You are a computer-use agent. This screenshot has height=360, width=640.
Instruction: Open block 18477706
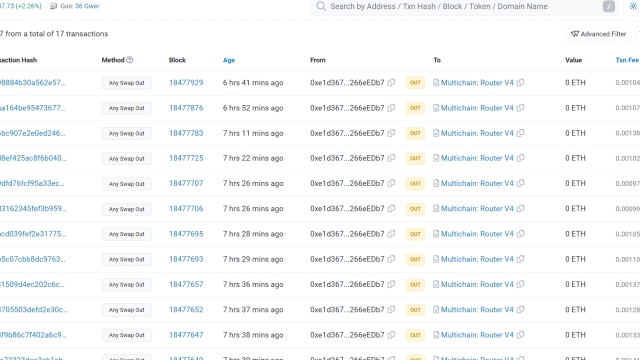tap(186, 209)
